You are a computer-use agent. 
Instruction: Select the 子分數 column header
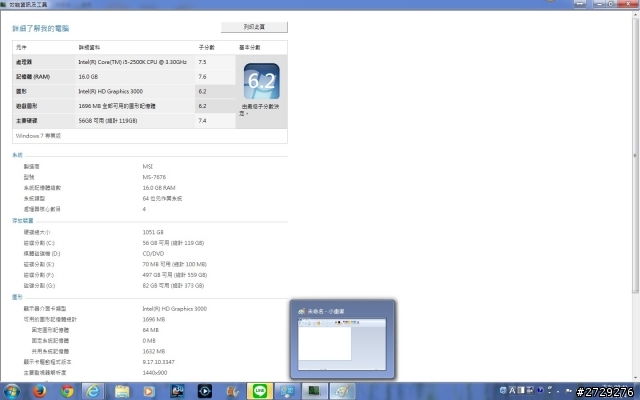(207, 47)
